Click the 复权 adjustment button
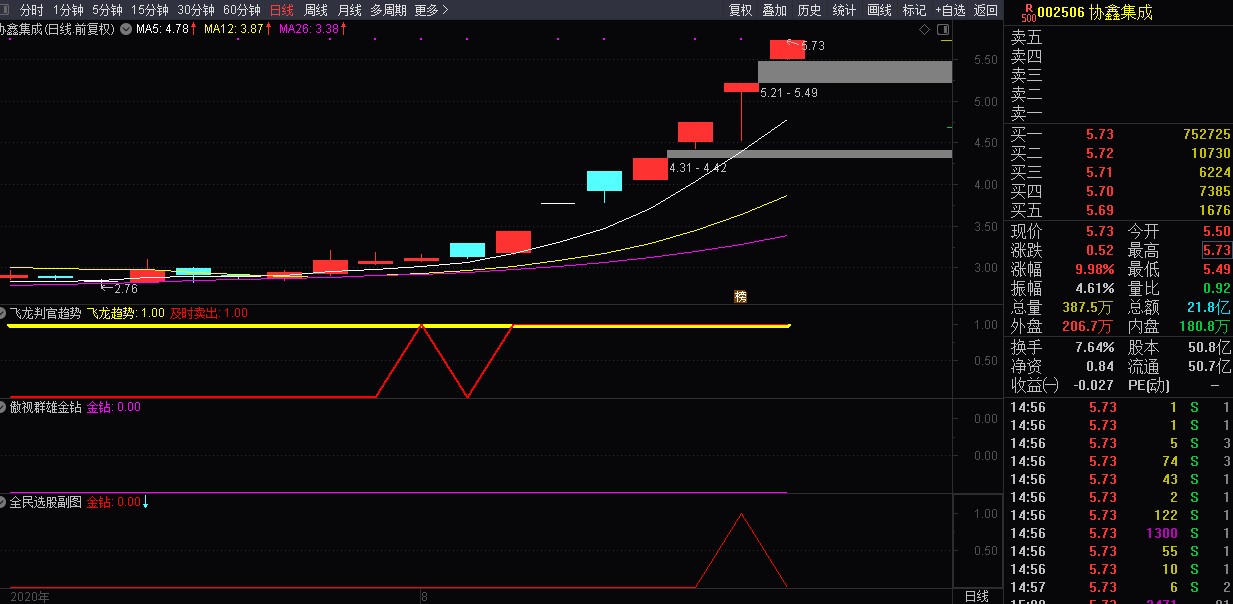The width and height of the screenshot is (1233, 604). coord(740,10)
